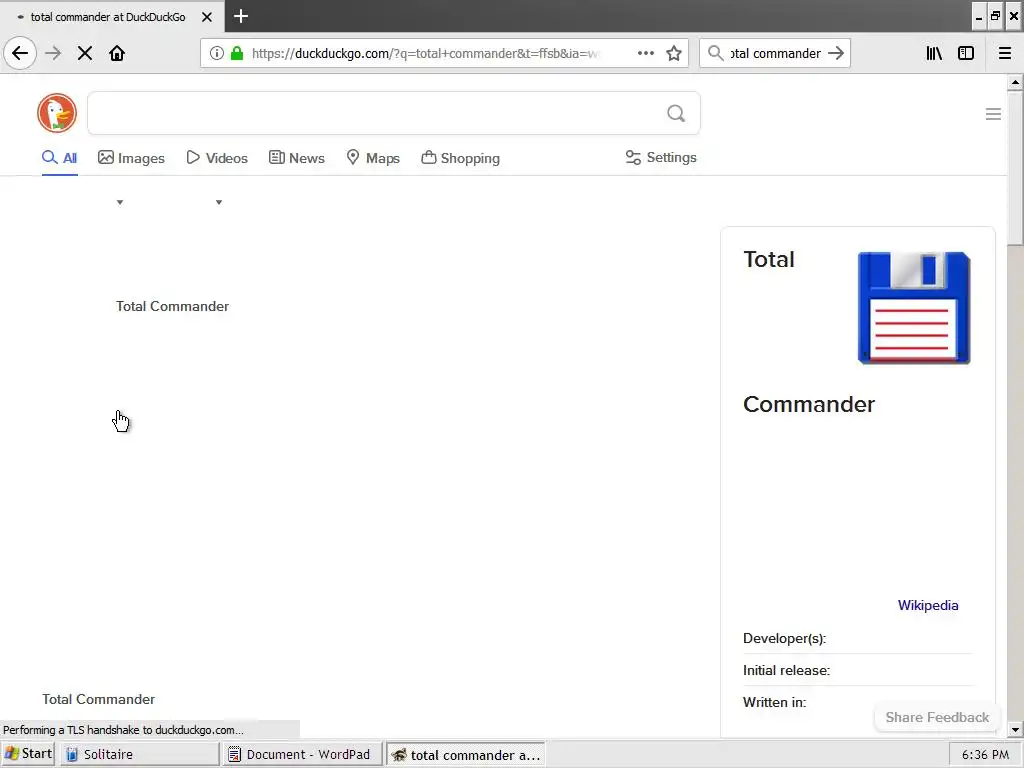
Task: Select the All results tab
Action: (59, 157)
